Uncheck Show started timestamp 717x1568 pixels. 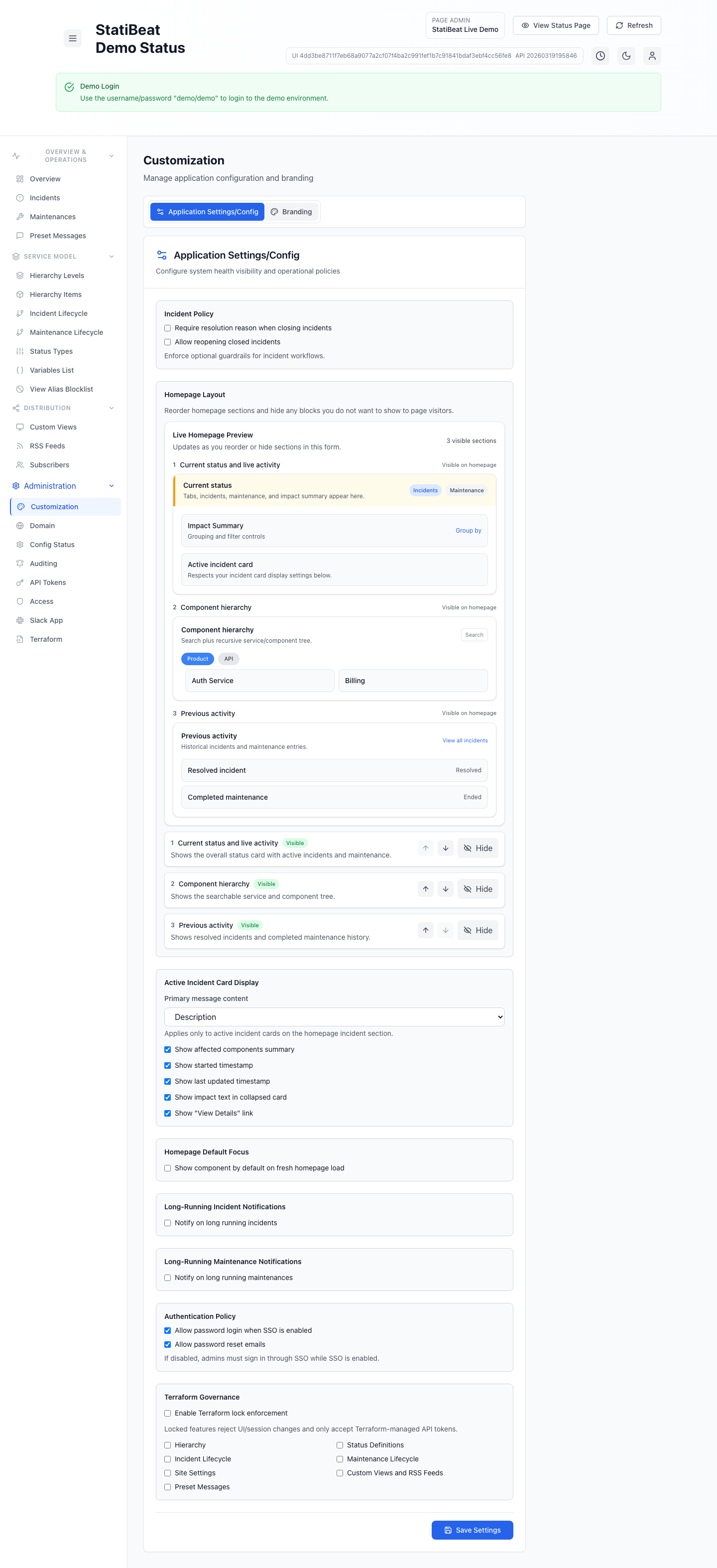pos(168,1065)
